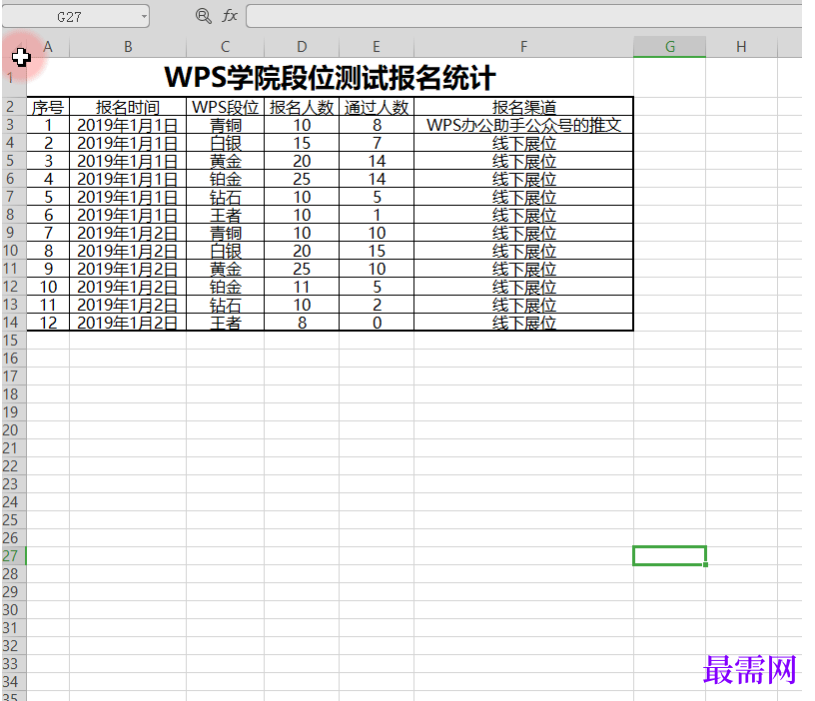This screenshot has width=815, height=701.
Task: Select row 30 header
Action: click(x=14, y=610)
